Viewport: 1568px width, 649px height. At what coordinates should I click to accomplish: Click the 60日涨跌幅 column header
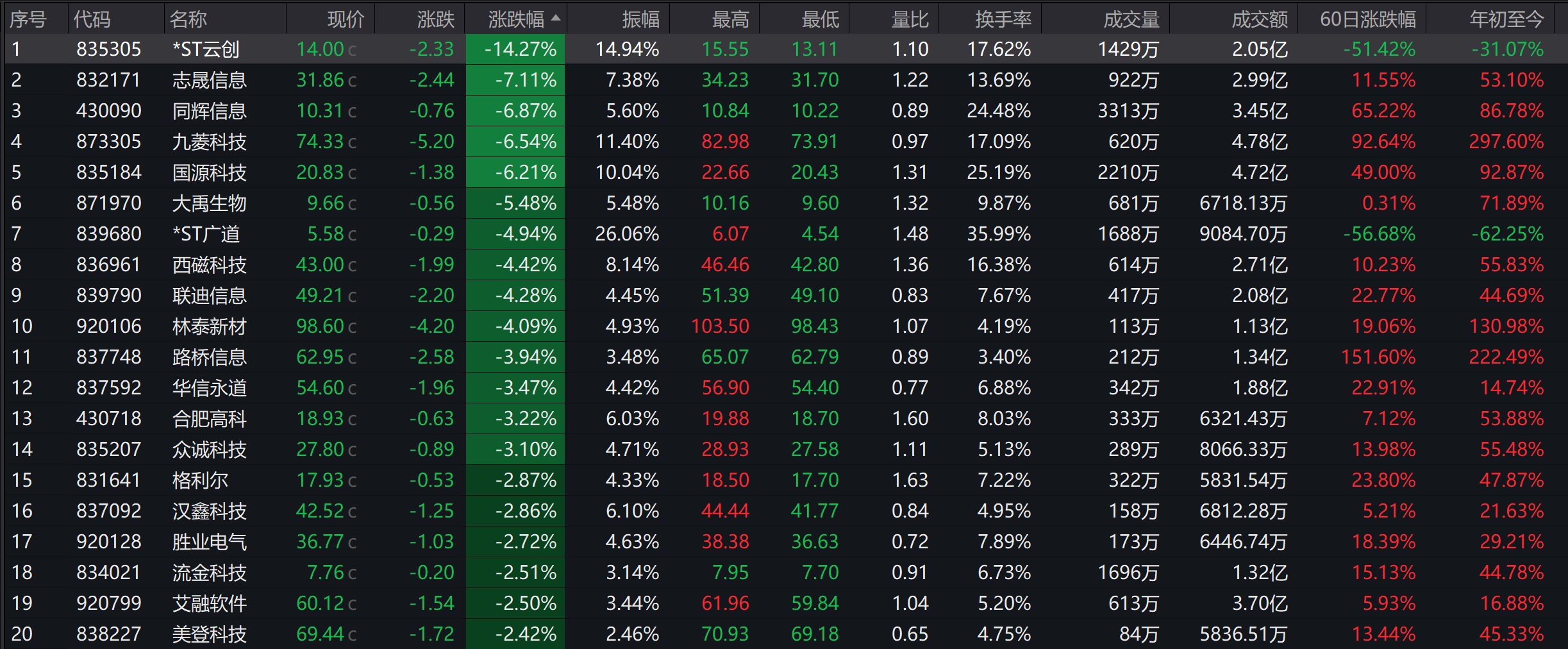pos(1368,20)
